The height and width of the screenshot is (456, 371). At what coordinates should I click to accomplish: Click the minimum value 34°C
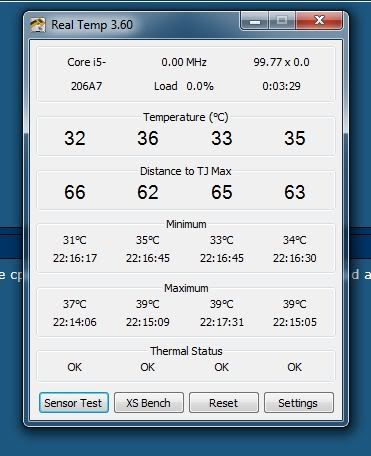[295, 240]
